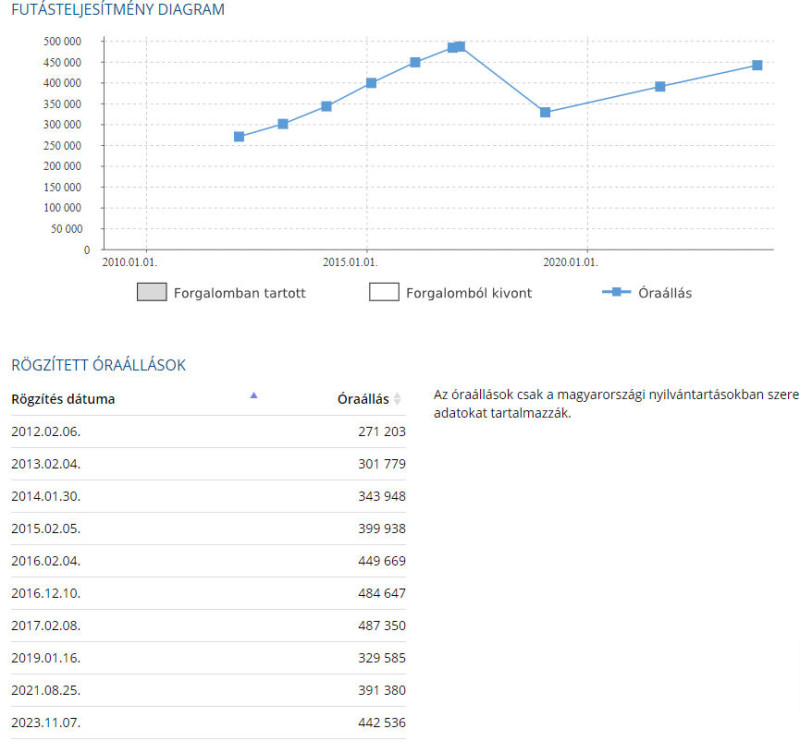Click the value 487 350

(382, 626)
